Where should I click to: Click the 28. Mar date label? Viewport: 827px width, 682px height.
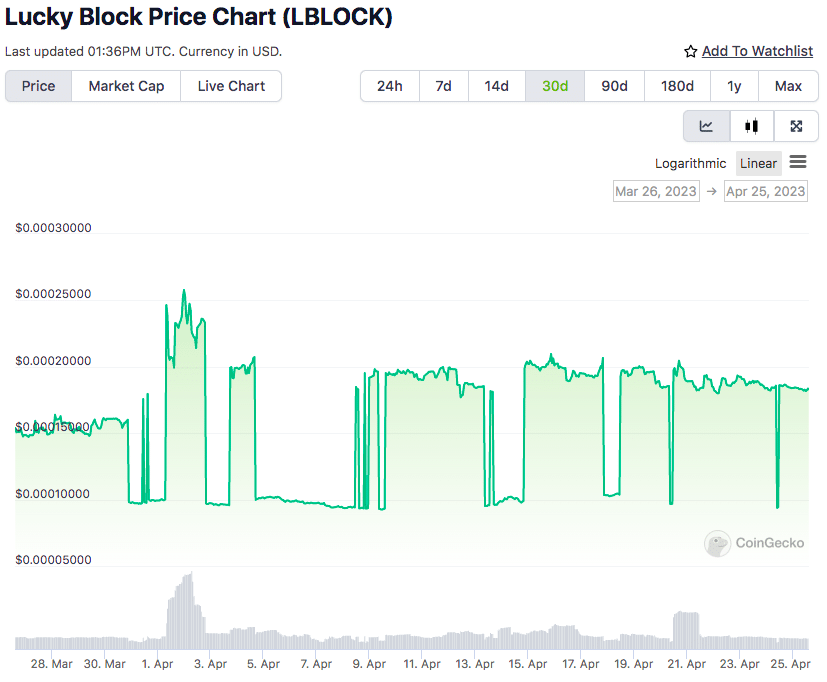(x=52, y=664)
